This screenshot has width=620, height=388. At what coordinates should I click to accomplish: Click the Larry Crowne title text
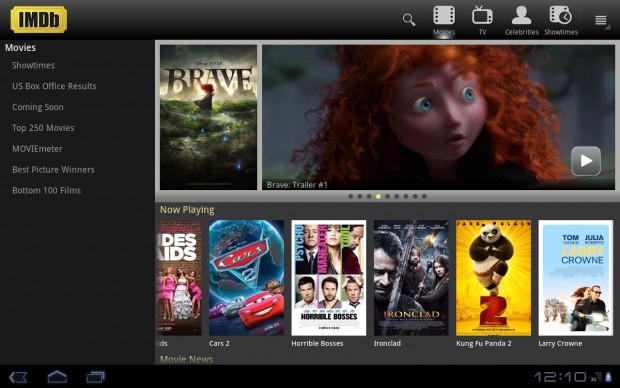(x=560, y=344)
